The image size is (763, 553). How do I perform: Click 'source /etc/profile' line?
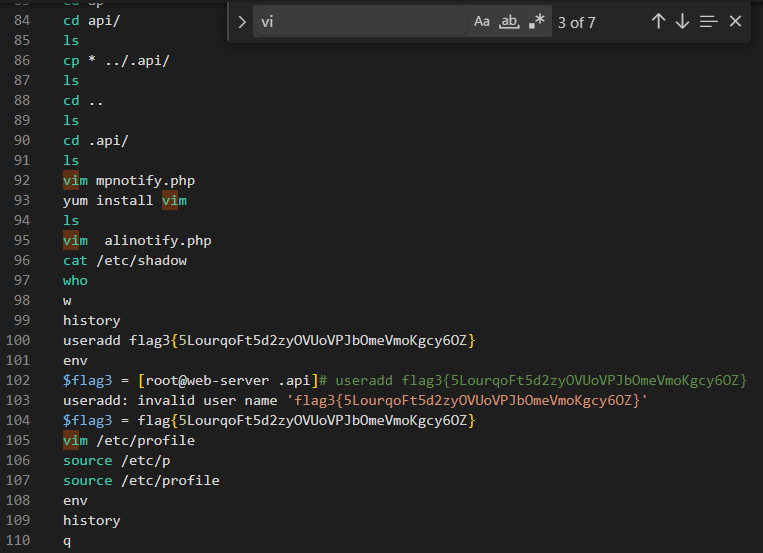(141, 480)
